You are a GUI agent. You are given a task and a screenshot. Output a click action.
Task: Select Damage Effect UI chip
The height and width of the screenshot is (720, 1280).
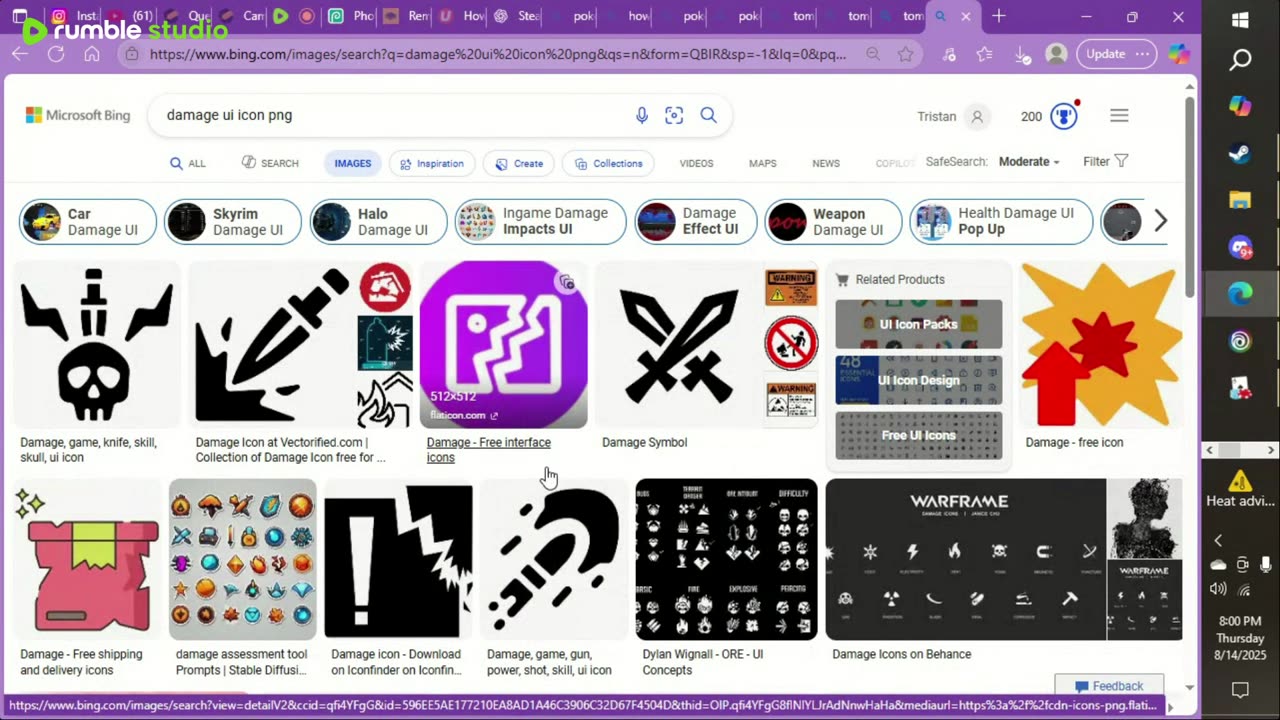pos(695,222)
